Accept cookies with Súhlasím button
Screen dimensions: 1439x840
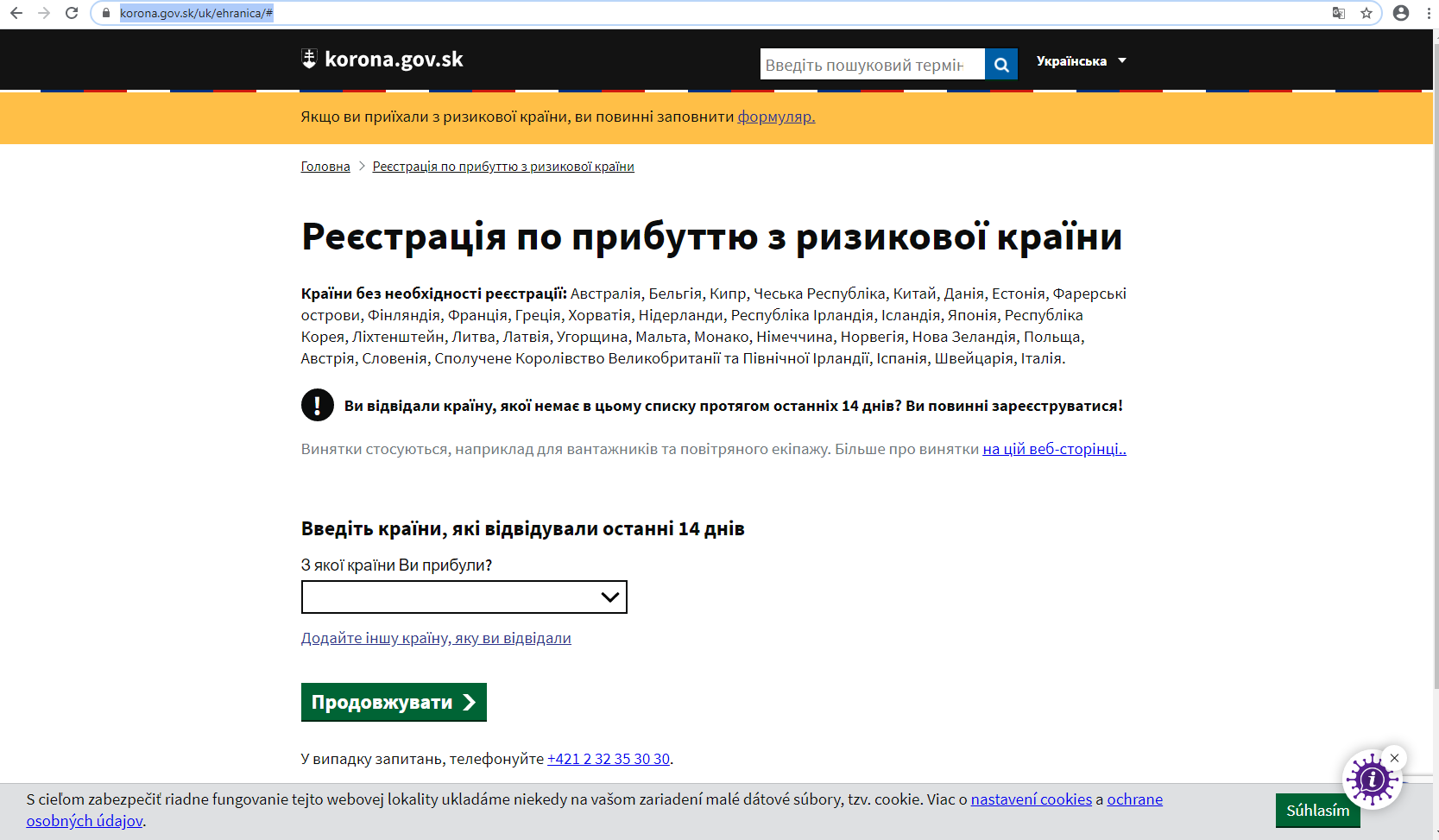(x=1317, y=811)
